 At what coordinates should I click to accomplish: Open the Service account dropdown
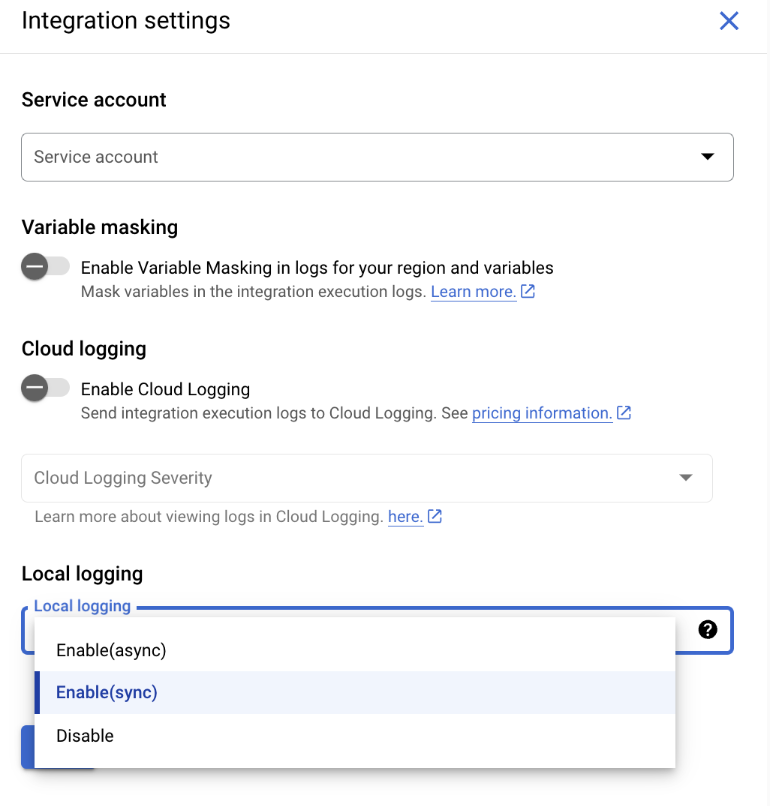tap(377, 157)
